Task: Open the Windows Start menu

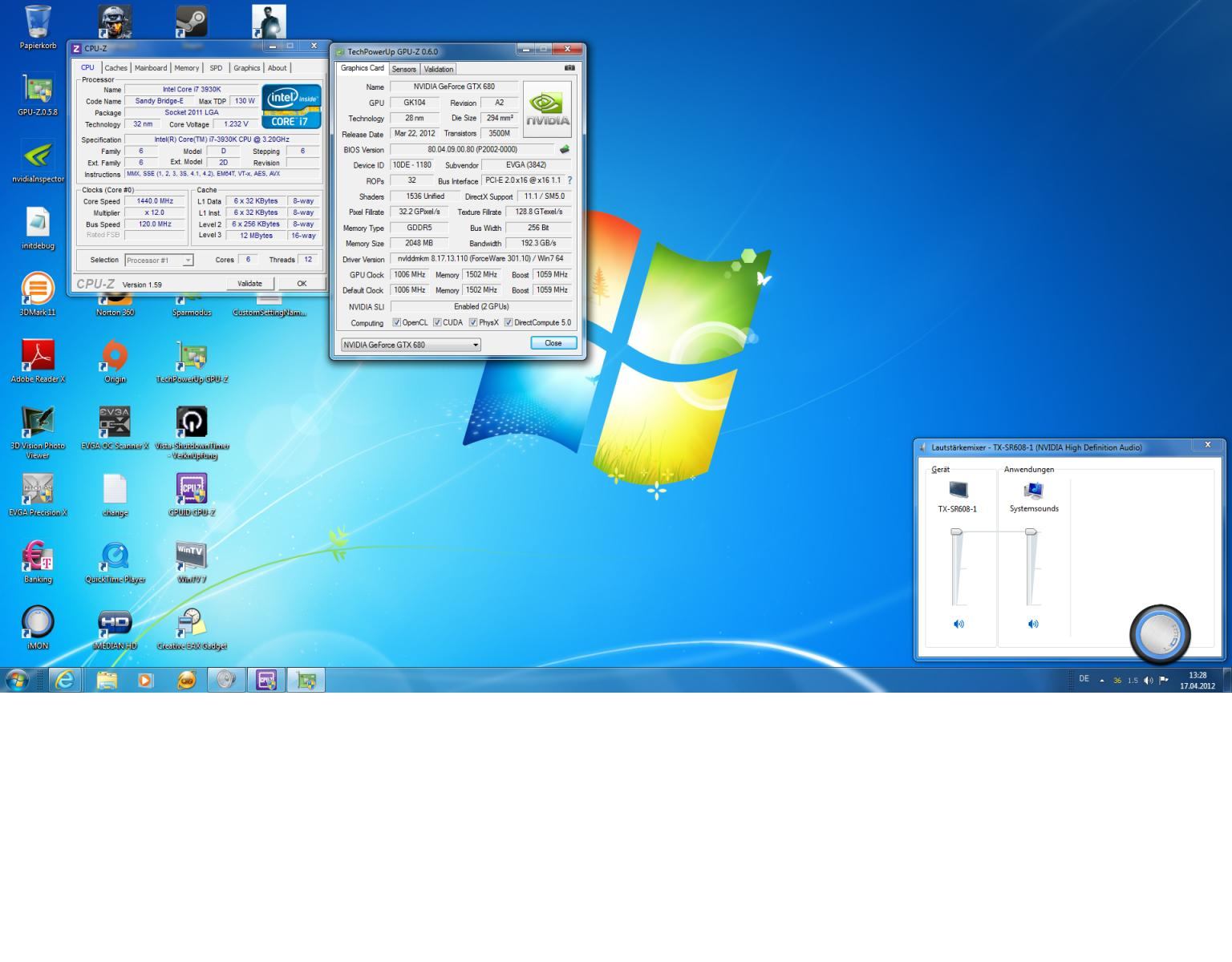Action: pos(17,680)
